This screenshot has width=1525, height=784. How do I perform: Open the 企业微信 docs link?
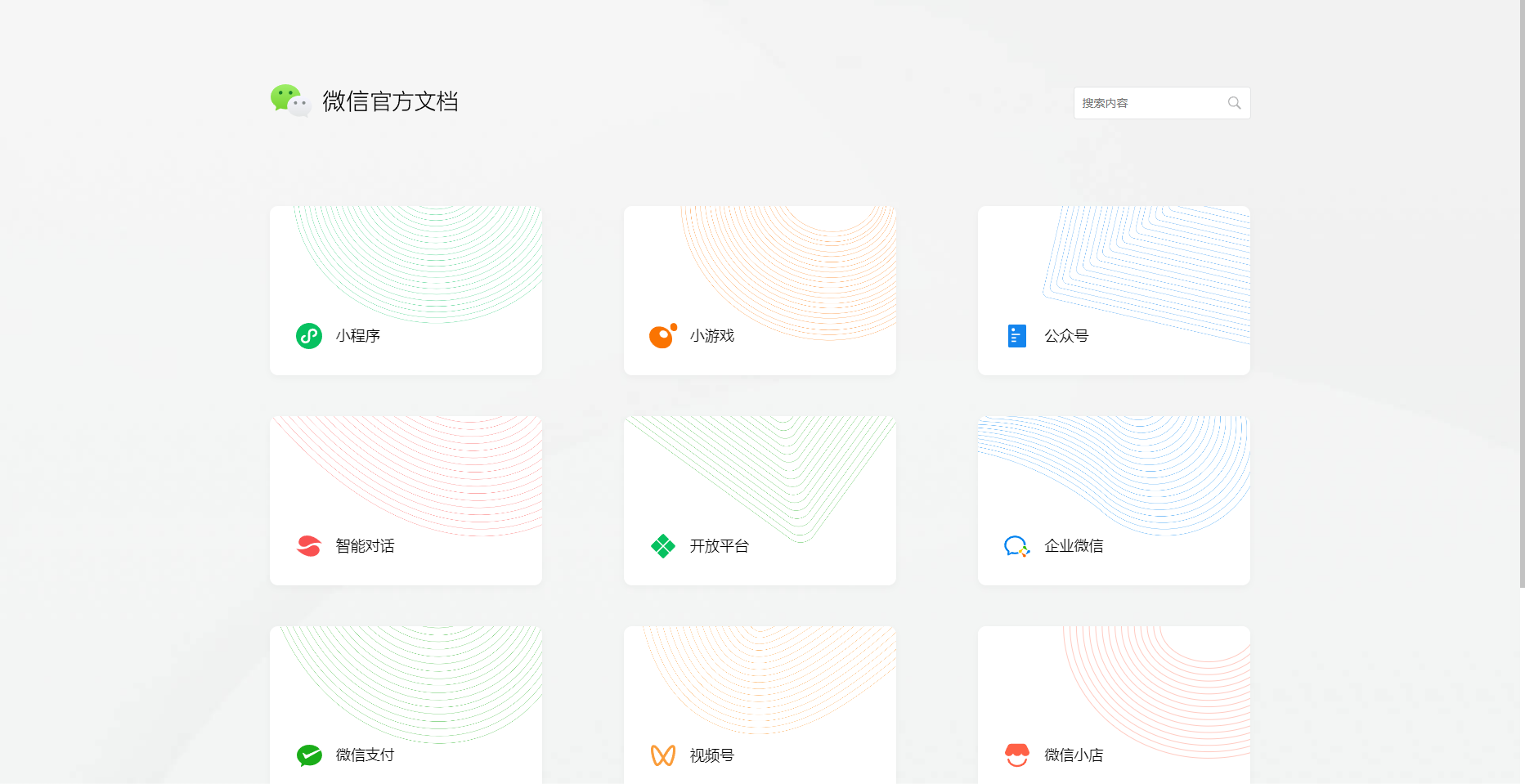pyautogui.click(x=1074, y=546)
